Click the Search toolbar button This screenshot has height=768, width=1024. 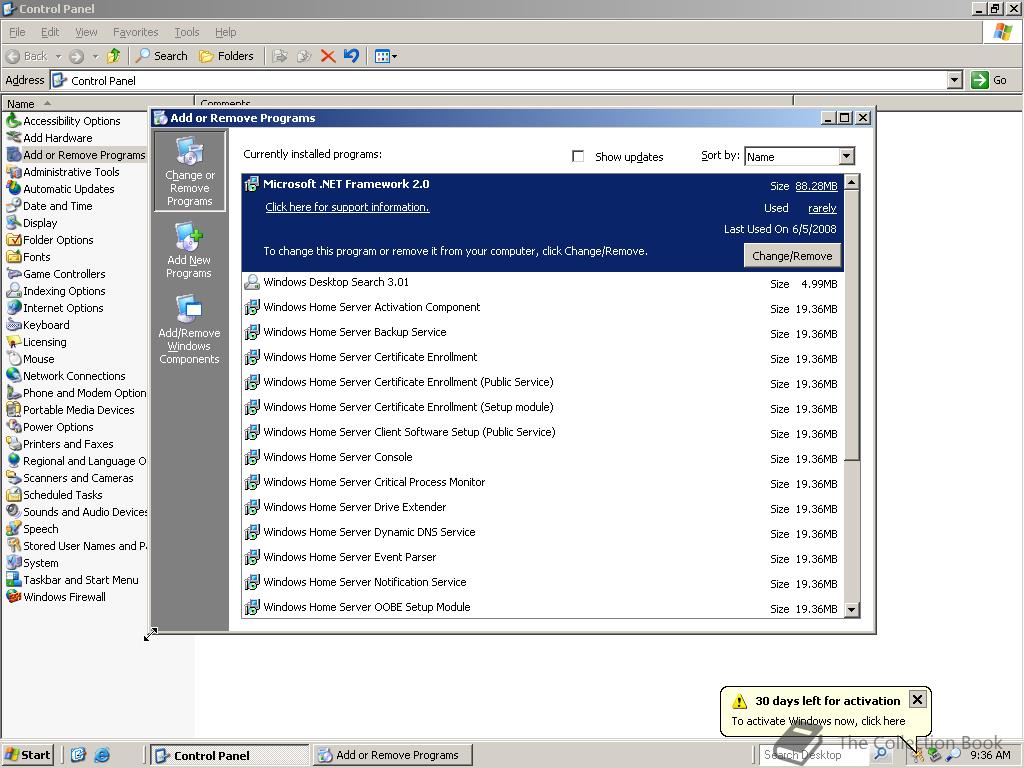(x=162, y=56)
